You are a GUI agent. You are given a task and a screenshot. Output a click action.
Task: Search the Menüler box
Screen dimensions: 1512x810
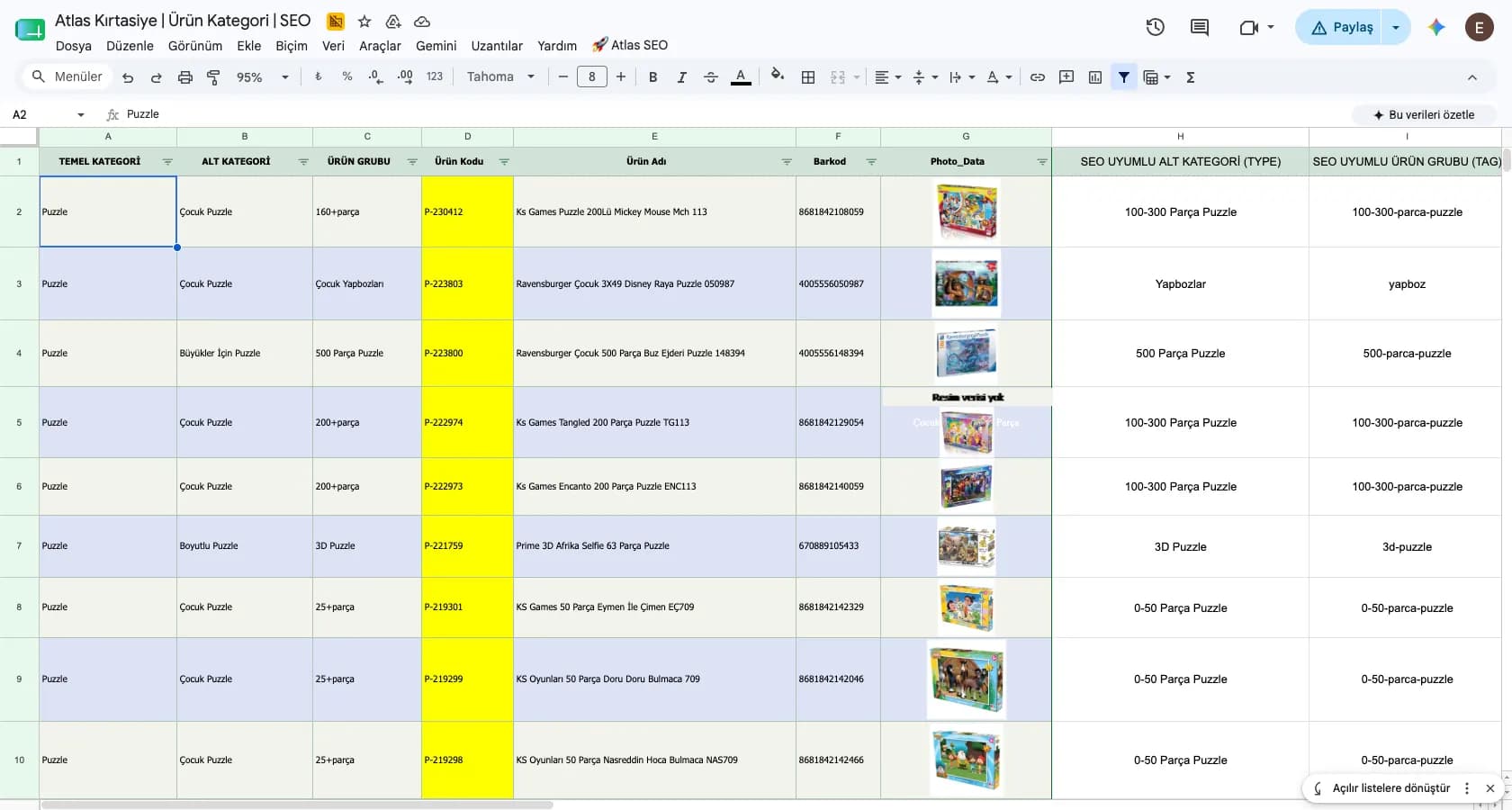point(67,77)
